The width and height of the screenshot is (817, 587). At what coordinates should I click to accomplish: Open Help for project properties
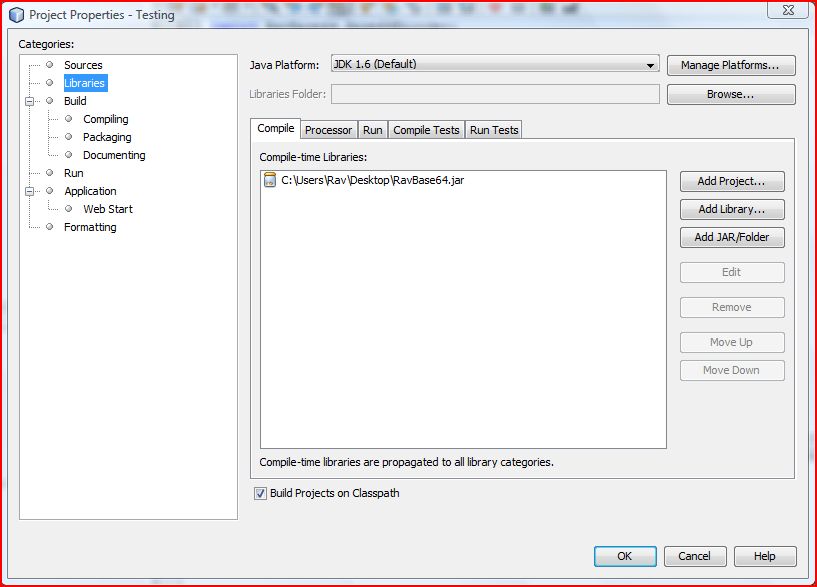[x=765, y=556]
